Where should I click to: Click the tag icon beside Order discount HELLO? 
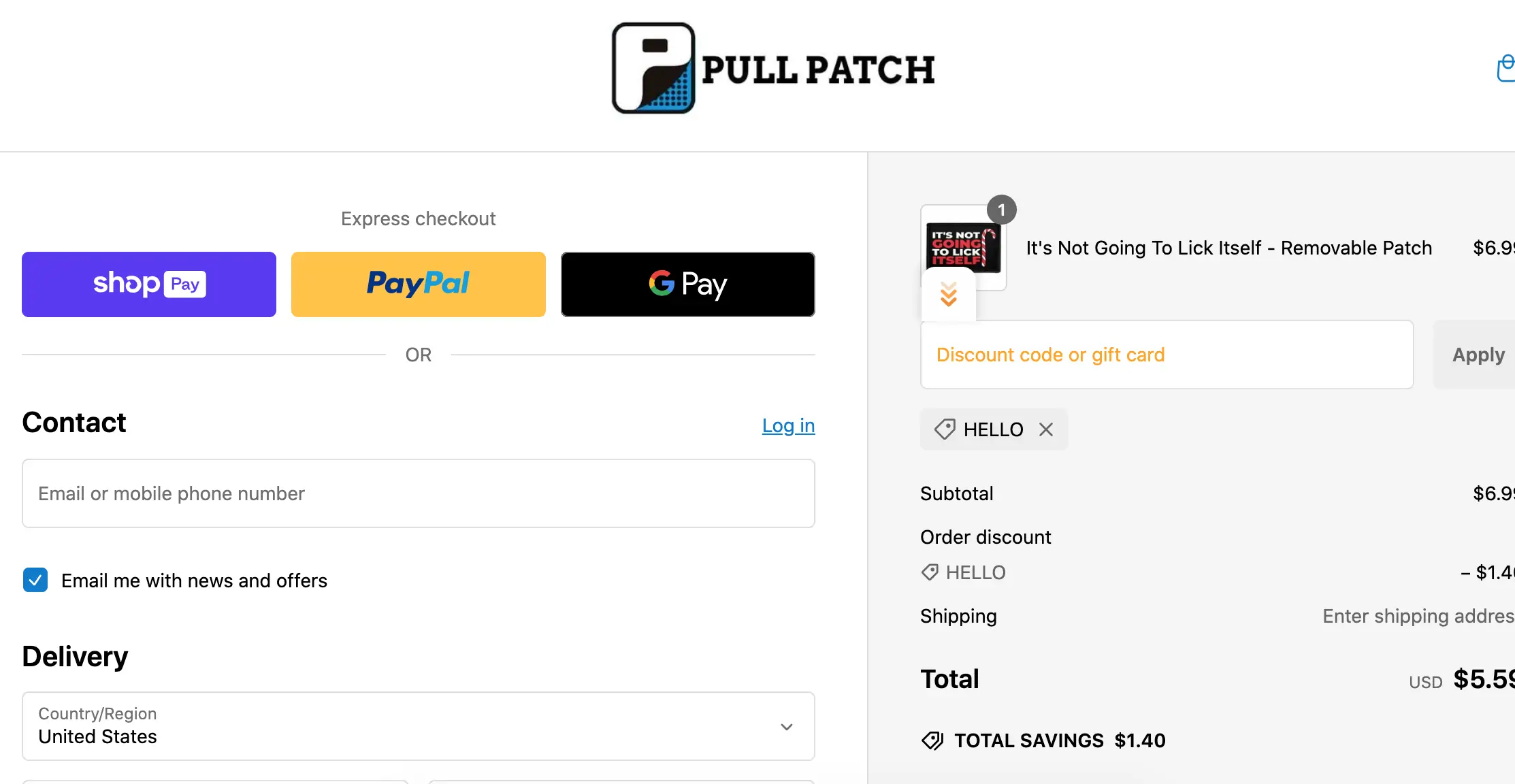click(930, 572)
